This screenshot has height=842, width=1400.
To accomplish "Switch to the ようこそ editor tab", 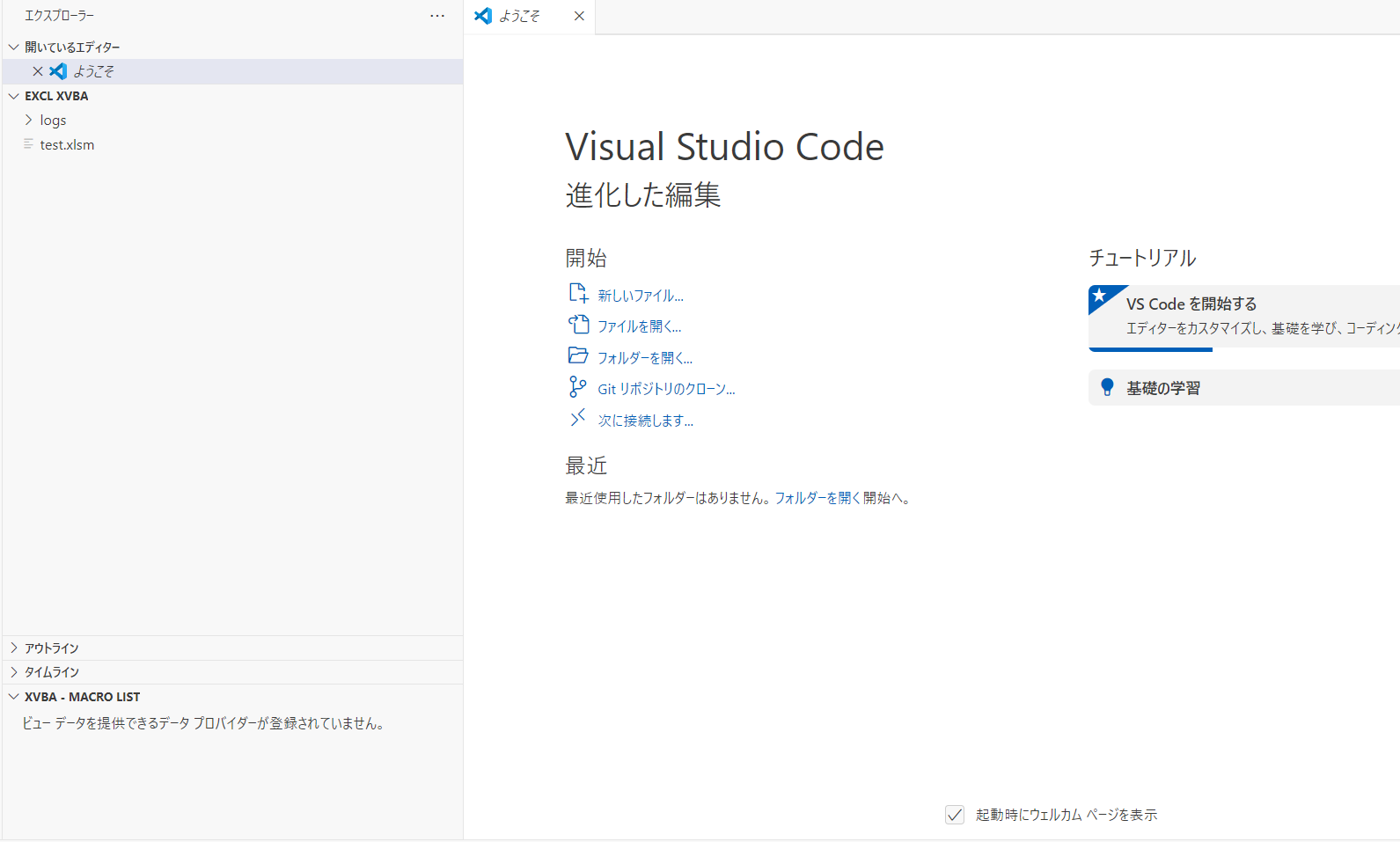I will 529,17.
